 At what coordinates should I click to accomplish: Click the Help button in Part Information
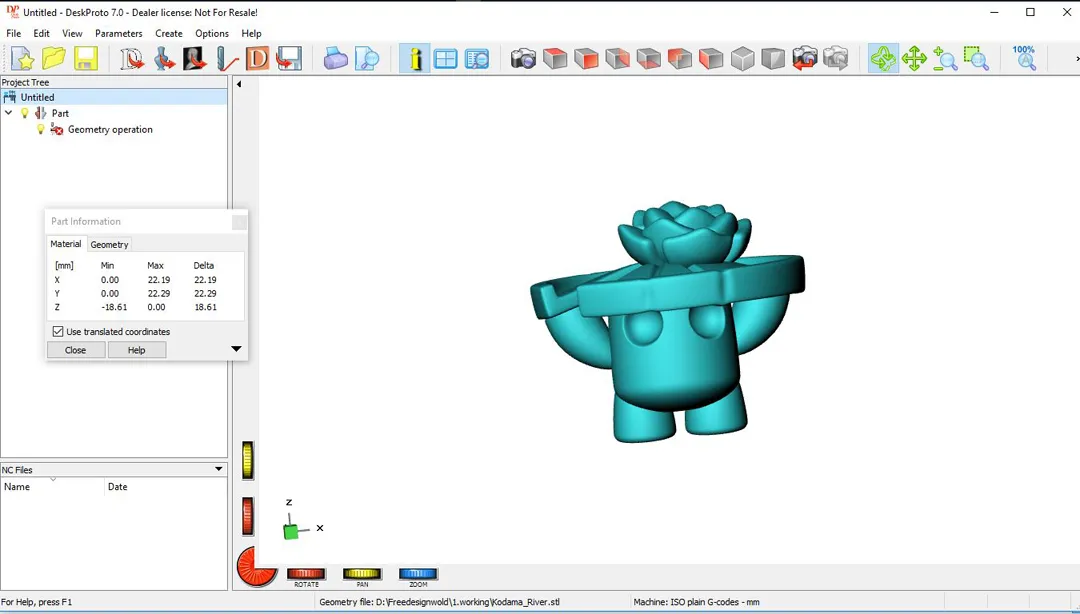coord(136,350)
